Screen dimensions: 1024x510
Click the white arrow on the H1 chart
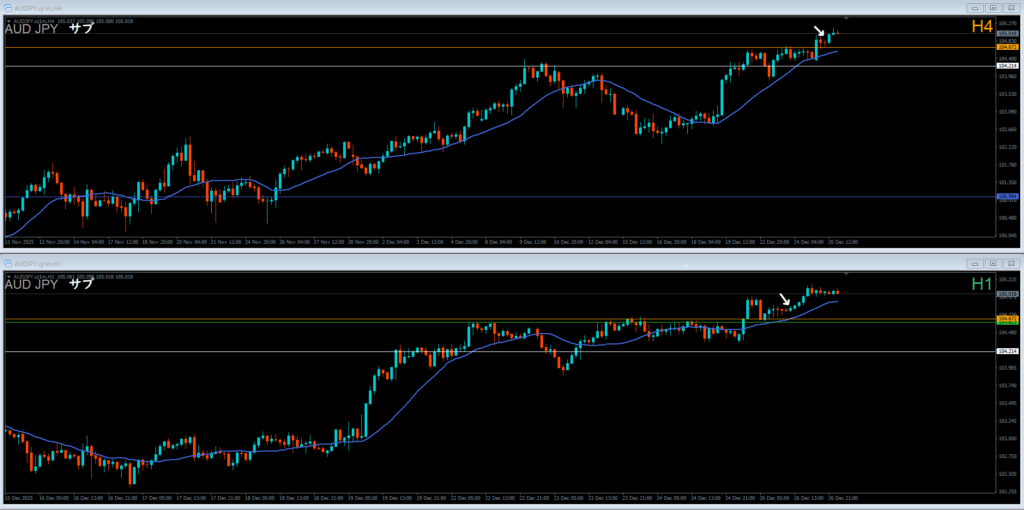point(785,298)
